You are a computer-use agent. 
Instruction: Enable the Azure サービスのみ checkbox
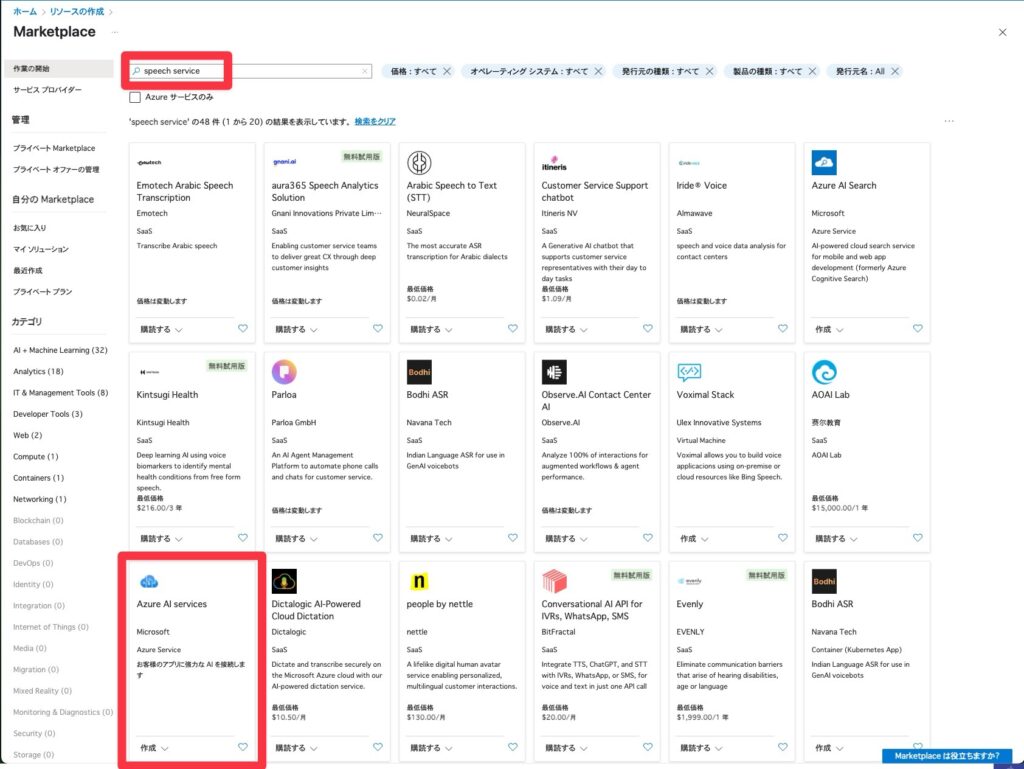(x=135, y=97)
